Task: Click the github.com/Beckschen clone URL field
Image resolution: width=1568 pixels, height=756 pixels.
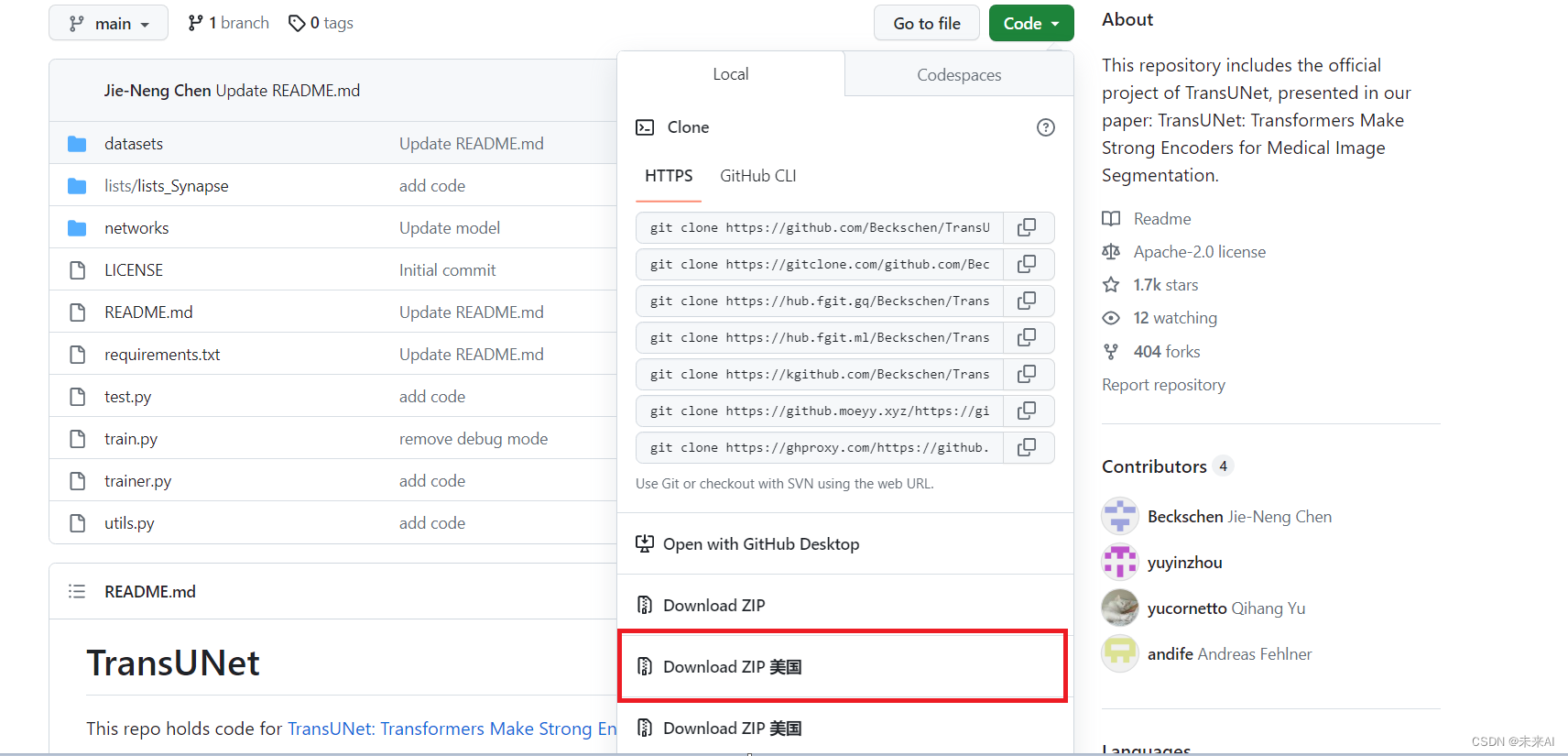Action: coord(820,227)
